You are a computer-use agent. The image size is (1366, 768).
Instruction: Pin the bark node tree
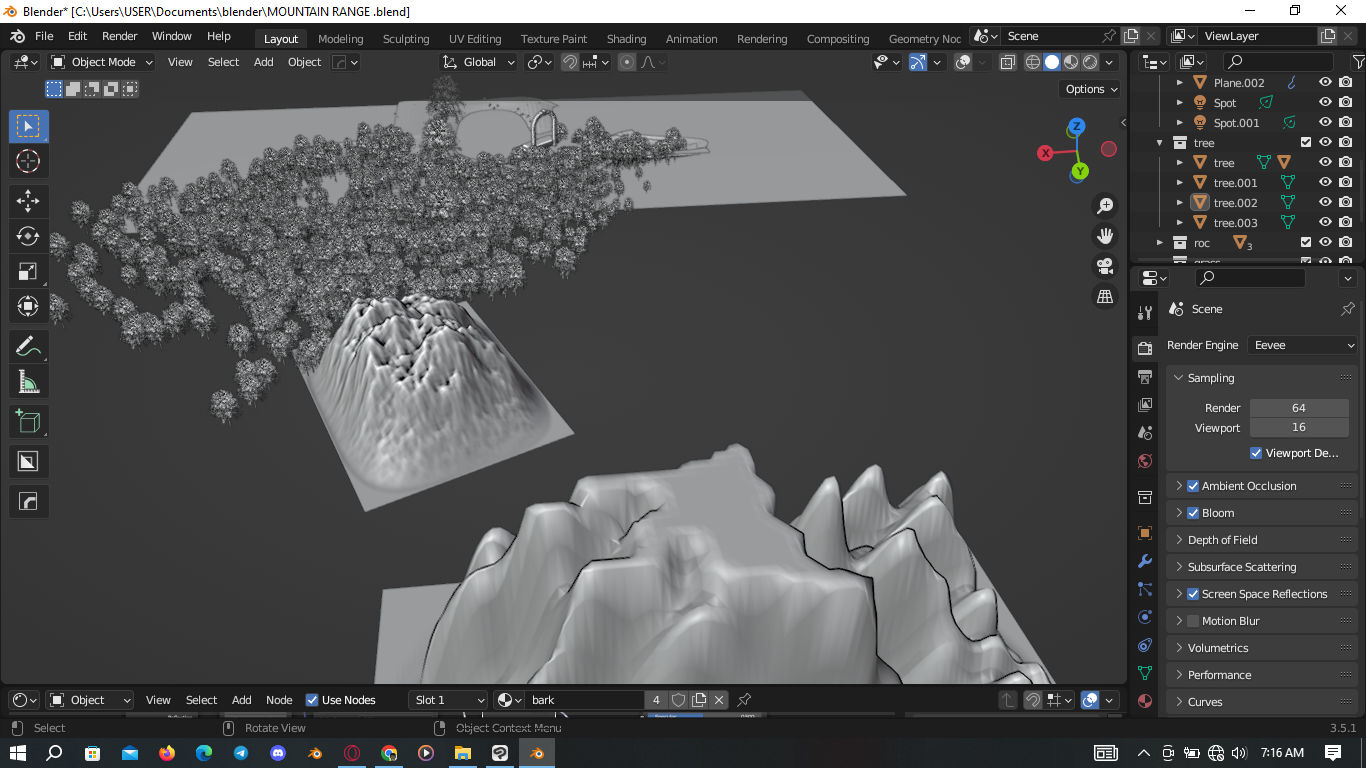pos(744,700)
